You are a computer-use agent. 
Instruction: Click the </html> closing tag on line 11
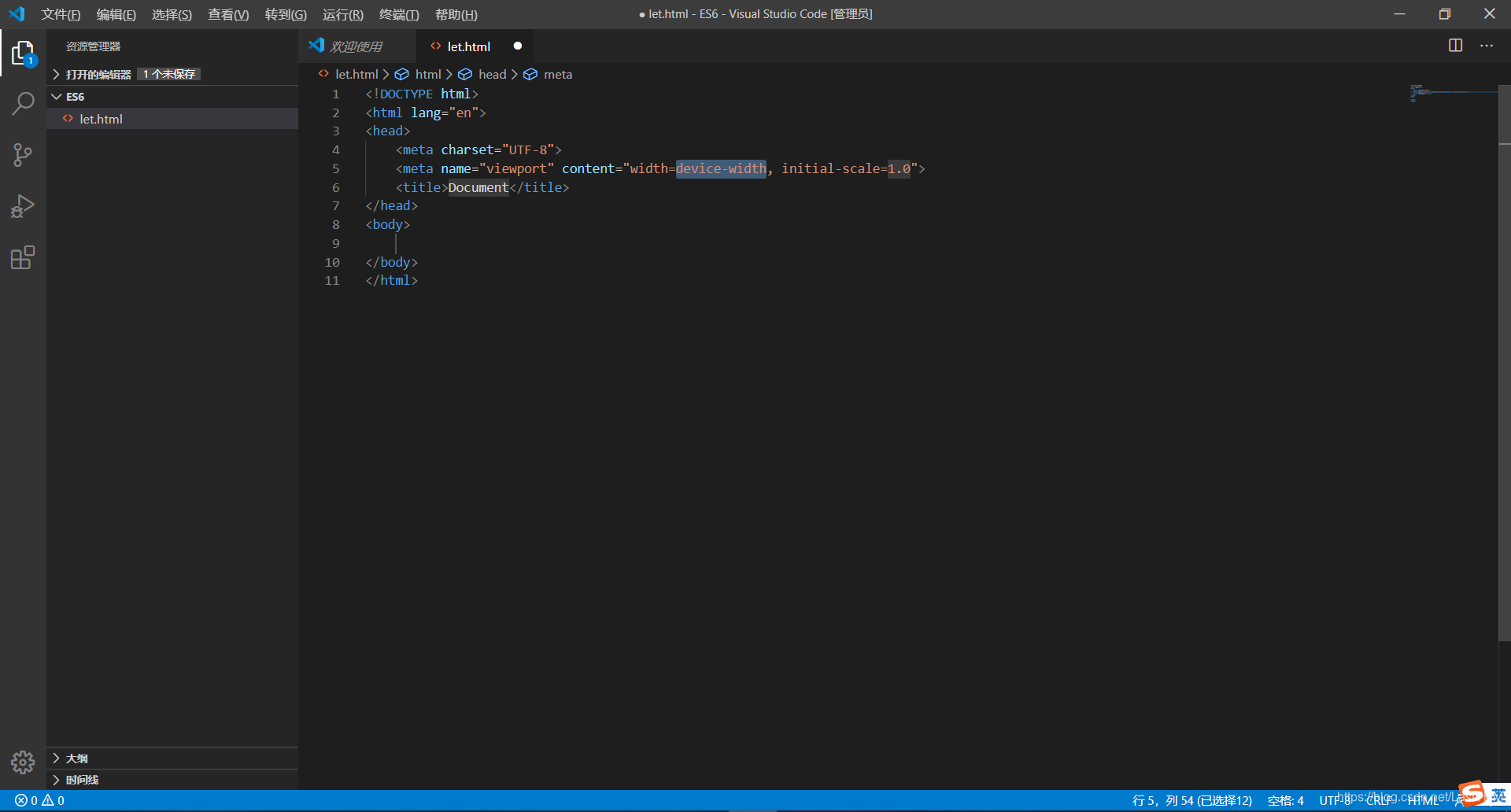(x=391, y=280)
